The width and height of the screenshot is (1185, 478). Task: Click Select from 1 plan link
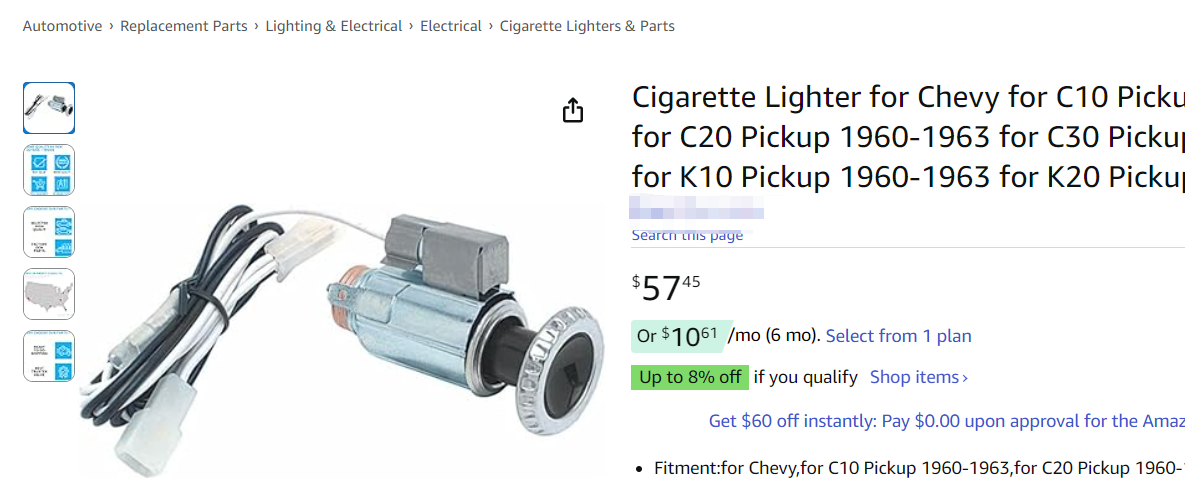click(898, 336)
